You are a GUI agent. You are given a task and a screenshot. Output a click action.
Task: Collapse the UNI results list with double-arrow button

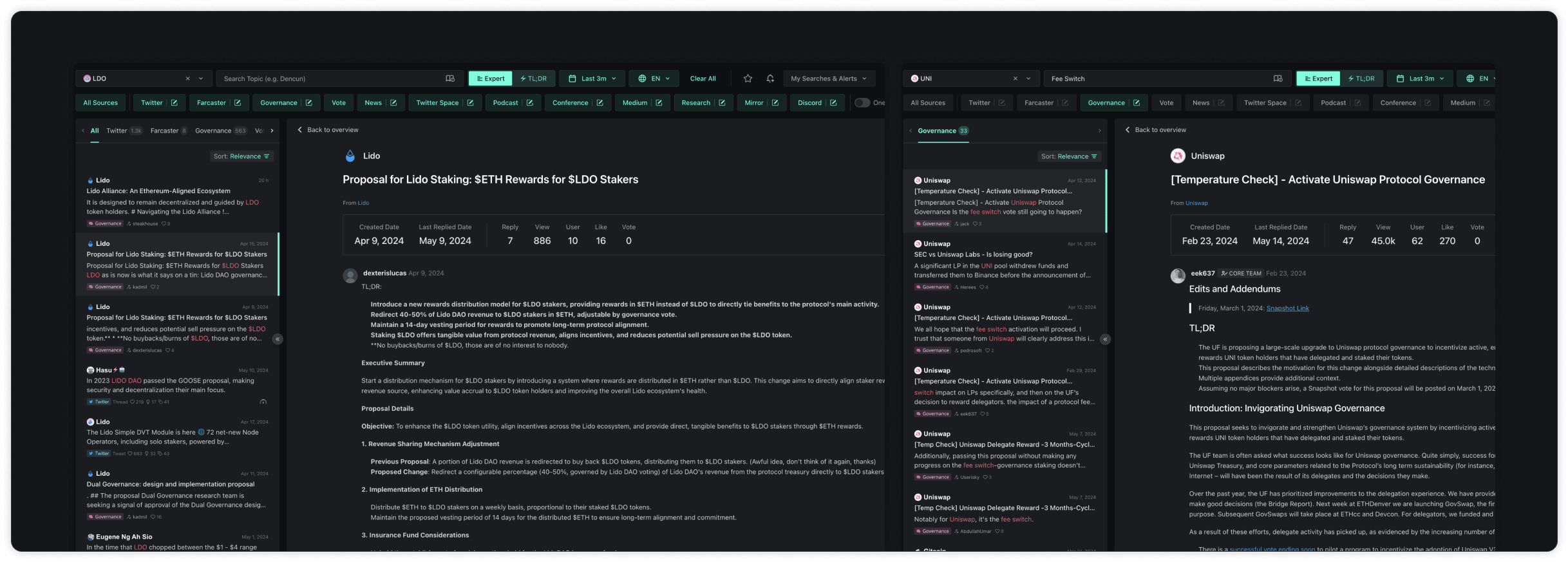(x=1105, y=339)
